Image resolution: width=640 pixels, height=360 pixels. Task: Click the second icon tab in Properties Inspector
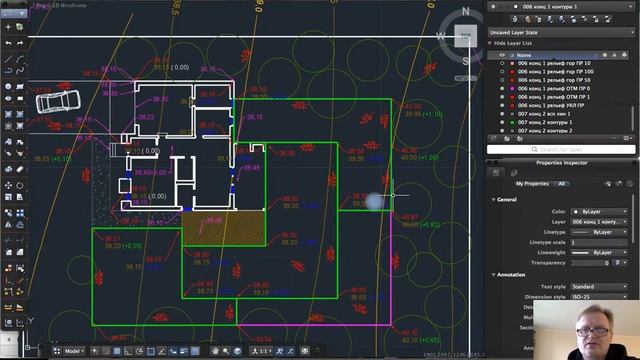point(514,173)
